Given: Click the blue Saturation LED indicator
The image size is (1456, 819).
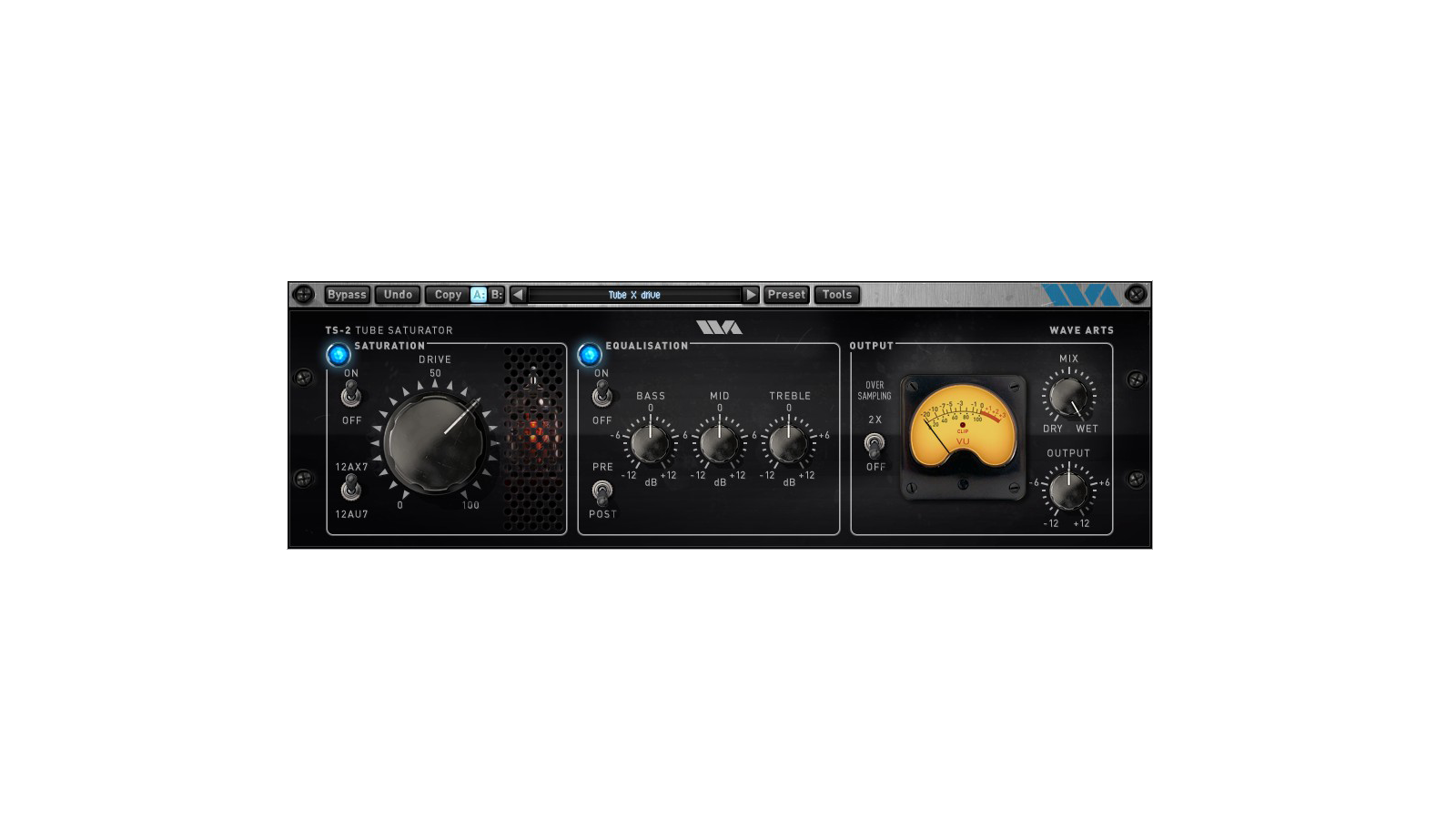Looking at the screenshot, I should pos(339,354).
